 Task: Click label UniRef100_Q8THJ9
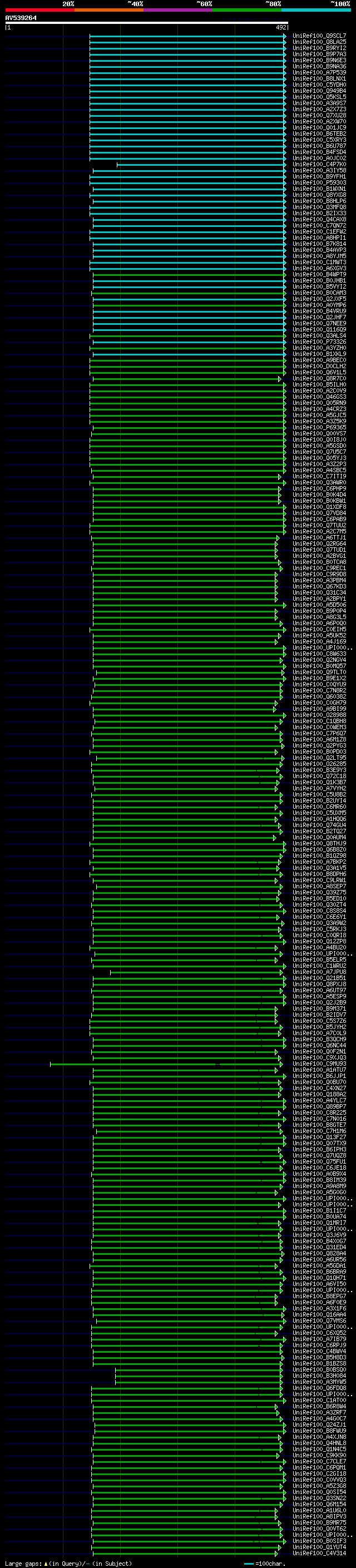[319, 844]
